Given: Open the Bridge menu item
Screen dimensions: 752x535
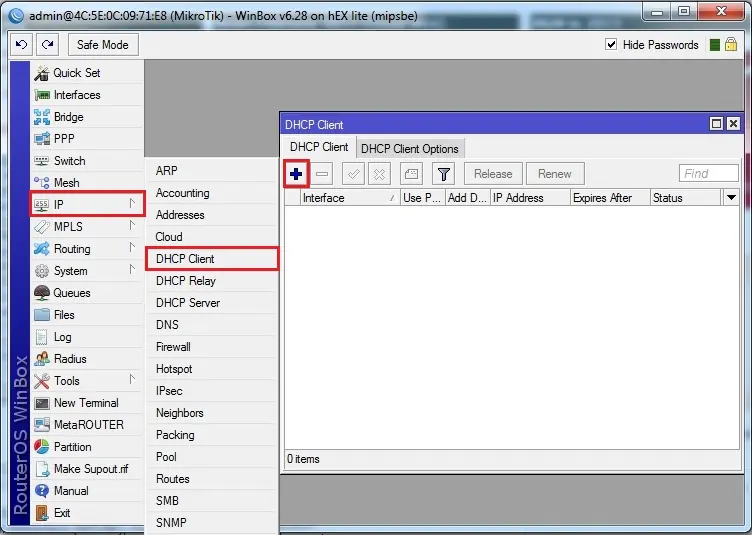Looking at the screenshot, I should (88, 117).
